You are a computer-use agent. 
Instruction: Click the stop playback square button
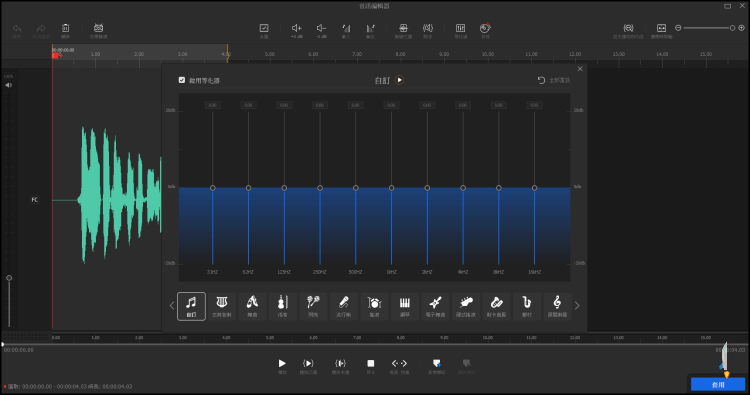pyautogui.click(x=371, y=363)
